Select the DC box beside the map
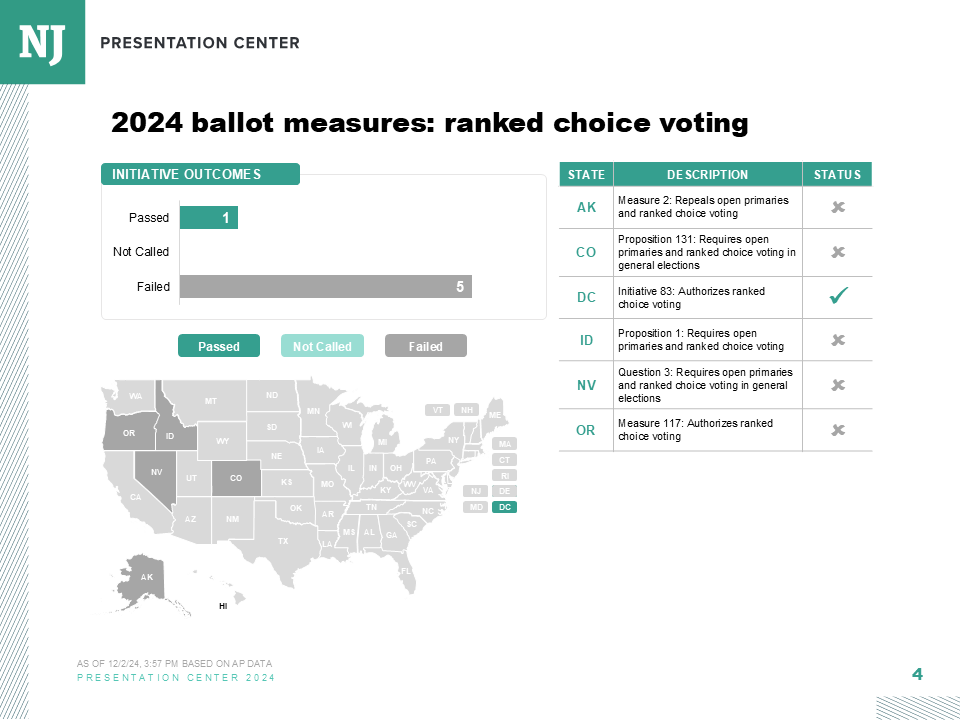 pyautogui.click(x=505, y=507)
